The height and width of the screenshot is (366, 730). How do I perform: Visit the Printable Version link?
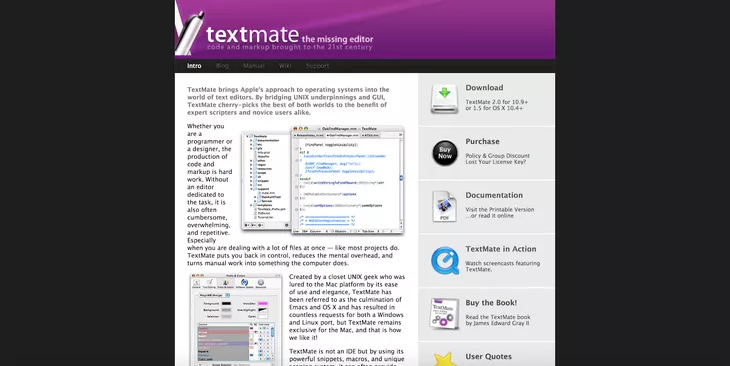(x=500, y=210)
